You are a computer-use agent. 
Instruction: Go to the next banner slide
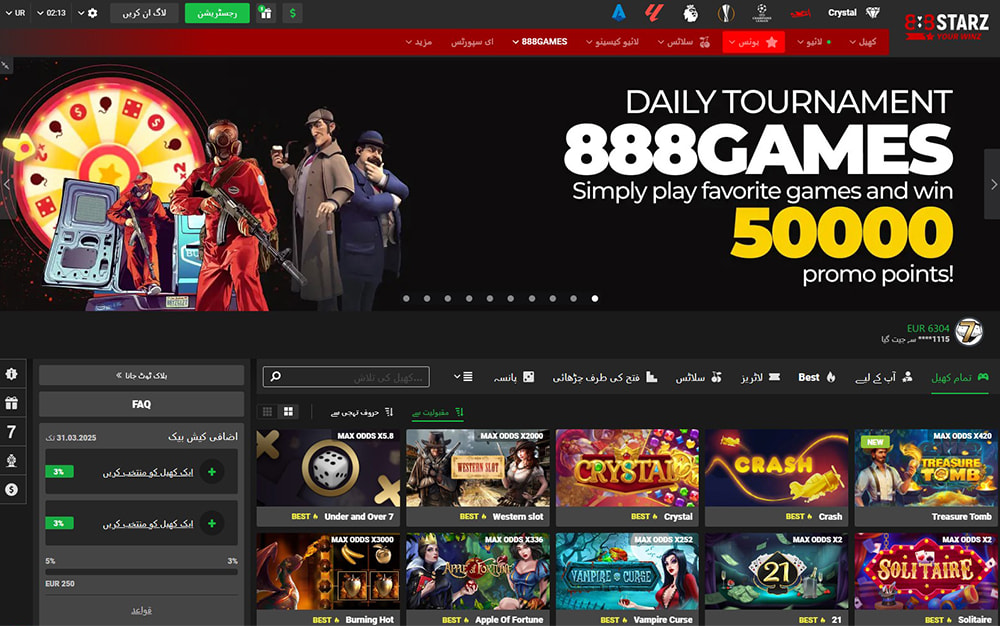click(x=993, y=184)
